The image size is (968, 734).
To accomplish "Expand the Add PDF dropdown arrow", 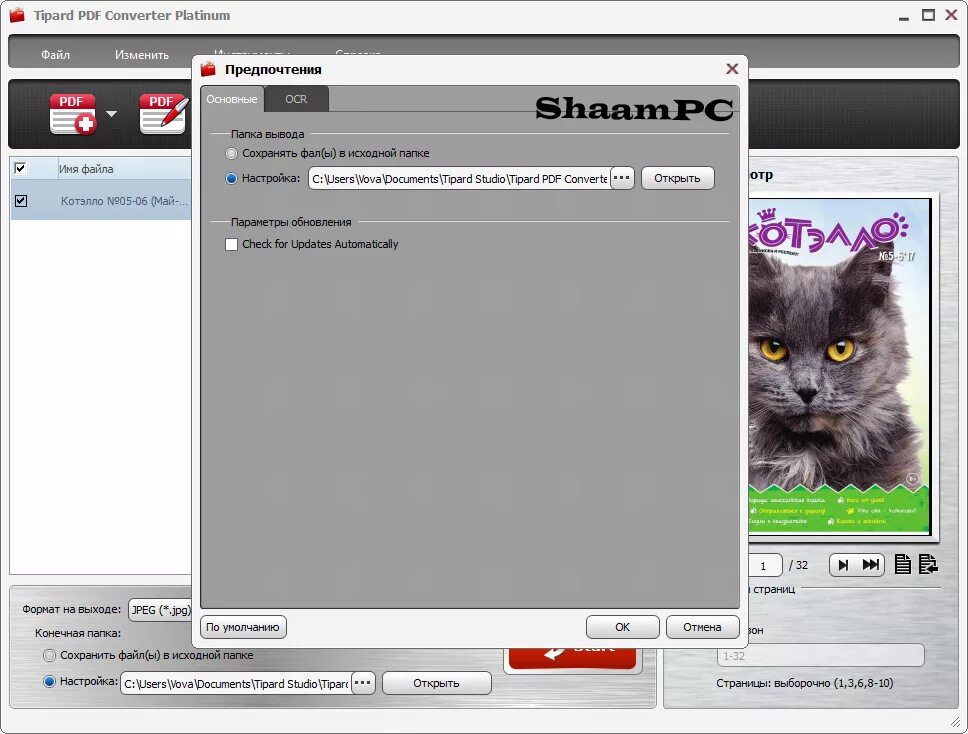I will pyautogui.click(x=111, y=114).
